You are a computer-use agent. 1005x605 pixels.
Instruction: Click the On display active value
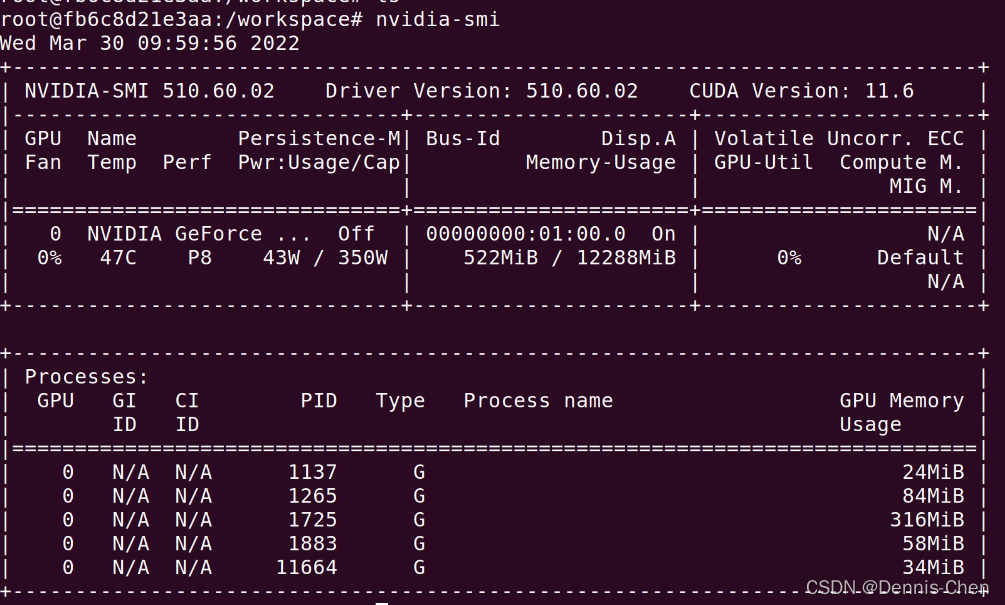click(663, 233)
